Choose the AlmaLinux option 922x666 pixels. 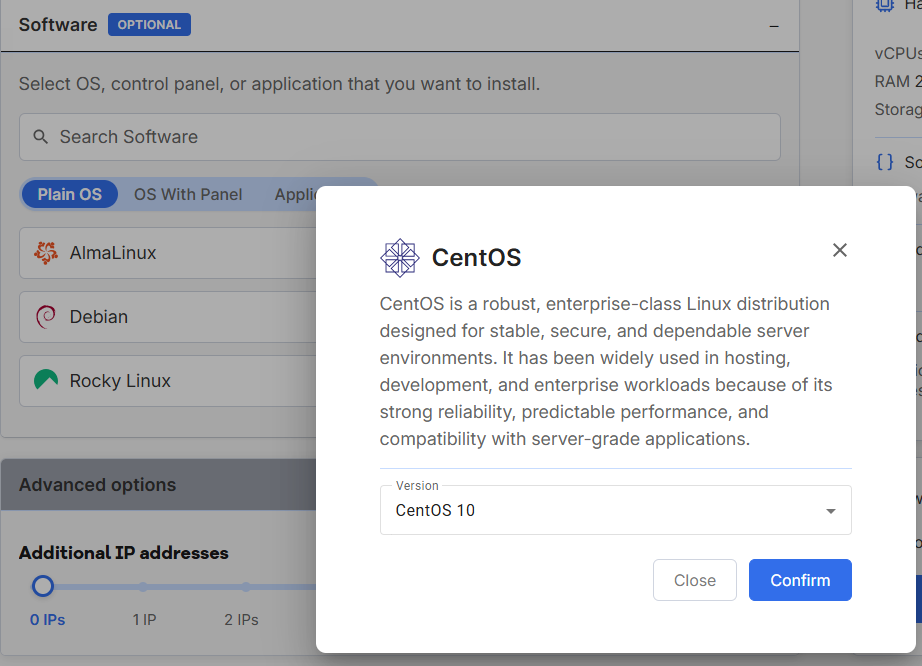168,253
